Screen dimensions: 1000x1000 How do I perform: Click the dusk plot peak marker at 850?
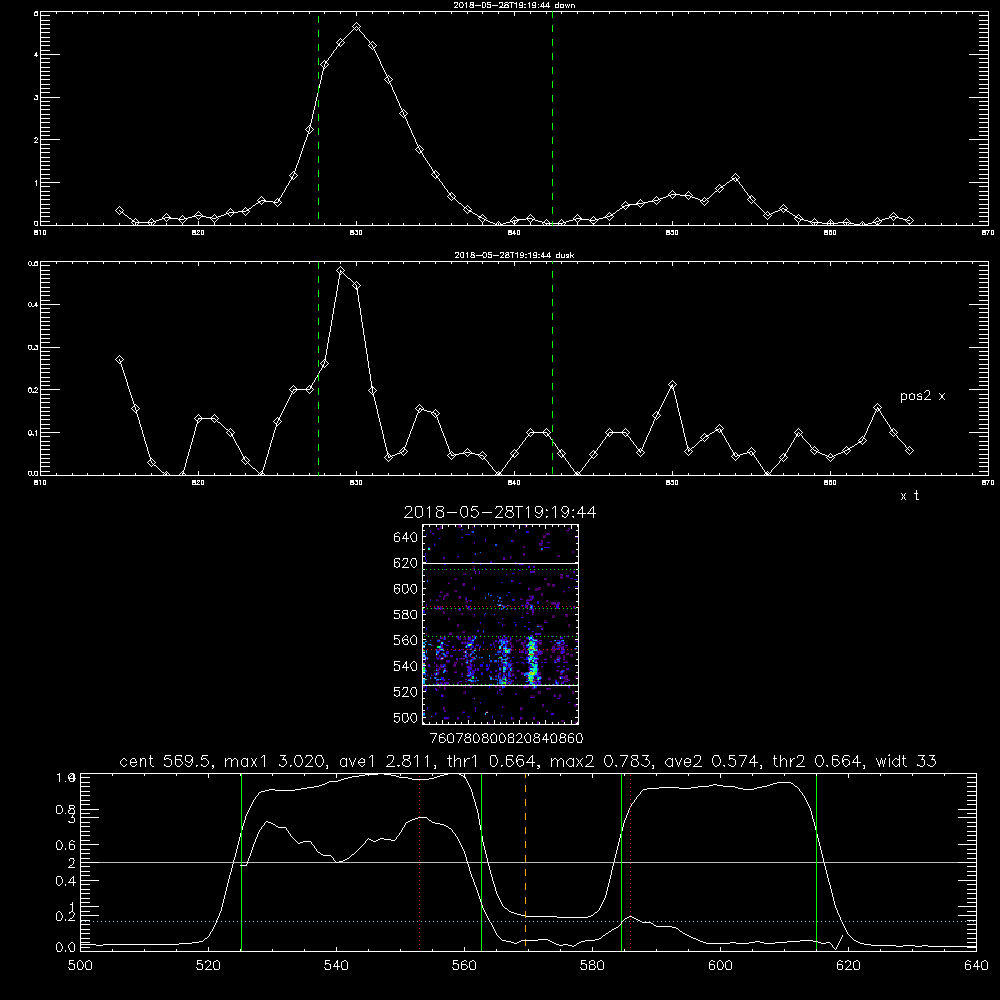coord(672,385)
